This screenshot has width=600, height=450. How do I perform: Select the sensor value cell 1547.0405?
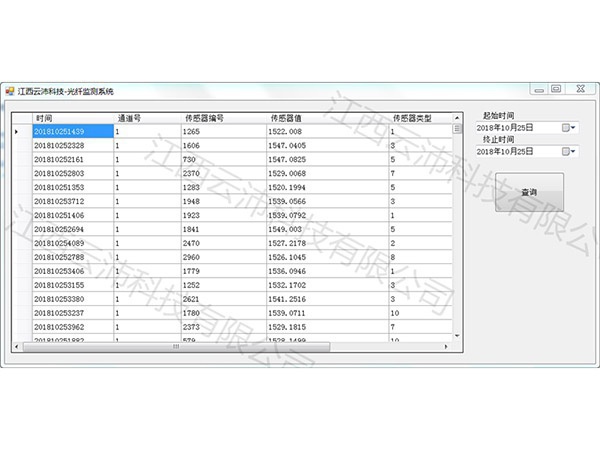(x=325, y=145)
